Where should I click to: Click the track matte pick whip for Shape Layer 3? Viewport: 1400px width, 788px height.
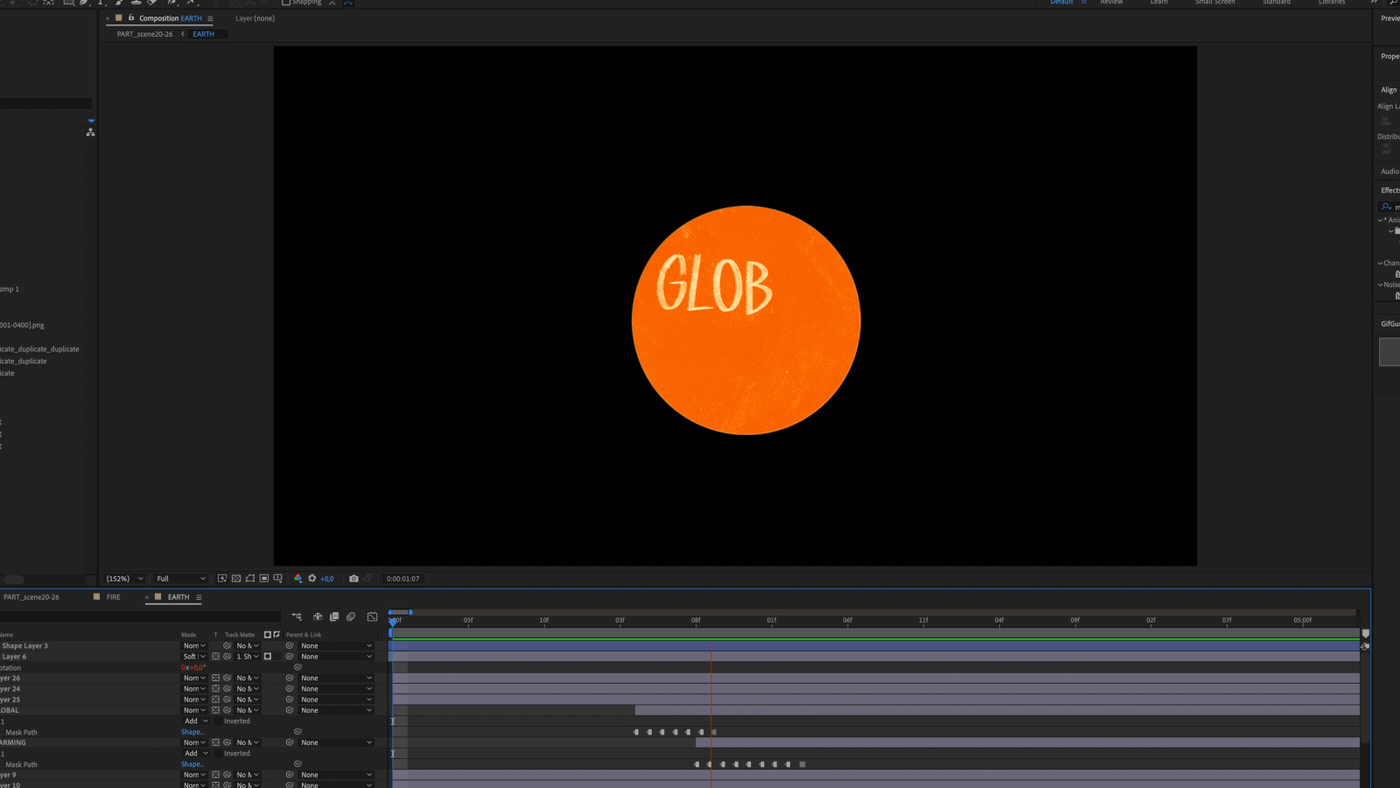coord(227,646)
